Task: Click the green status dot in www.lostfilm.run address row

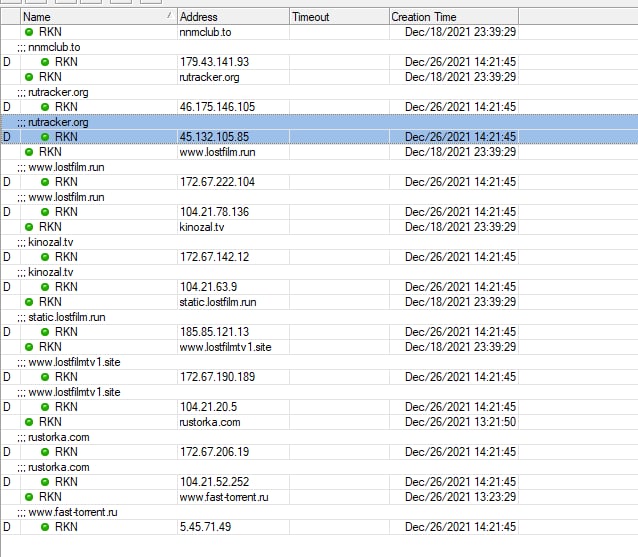Action: (x=29, y=152)
